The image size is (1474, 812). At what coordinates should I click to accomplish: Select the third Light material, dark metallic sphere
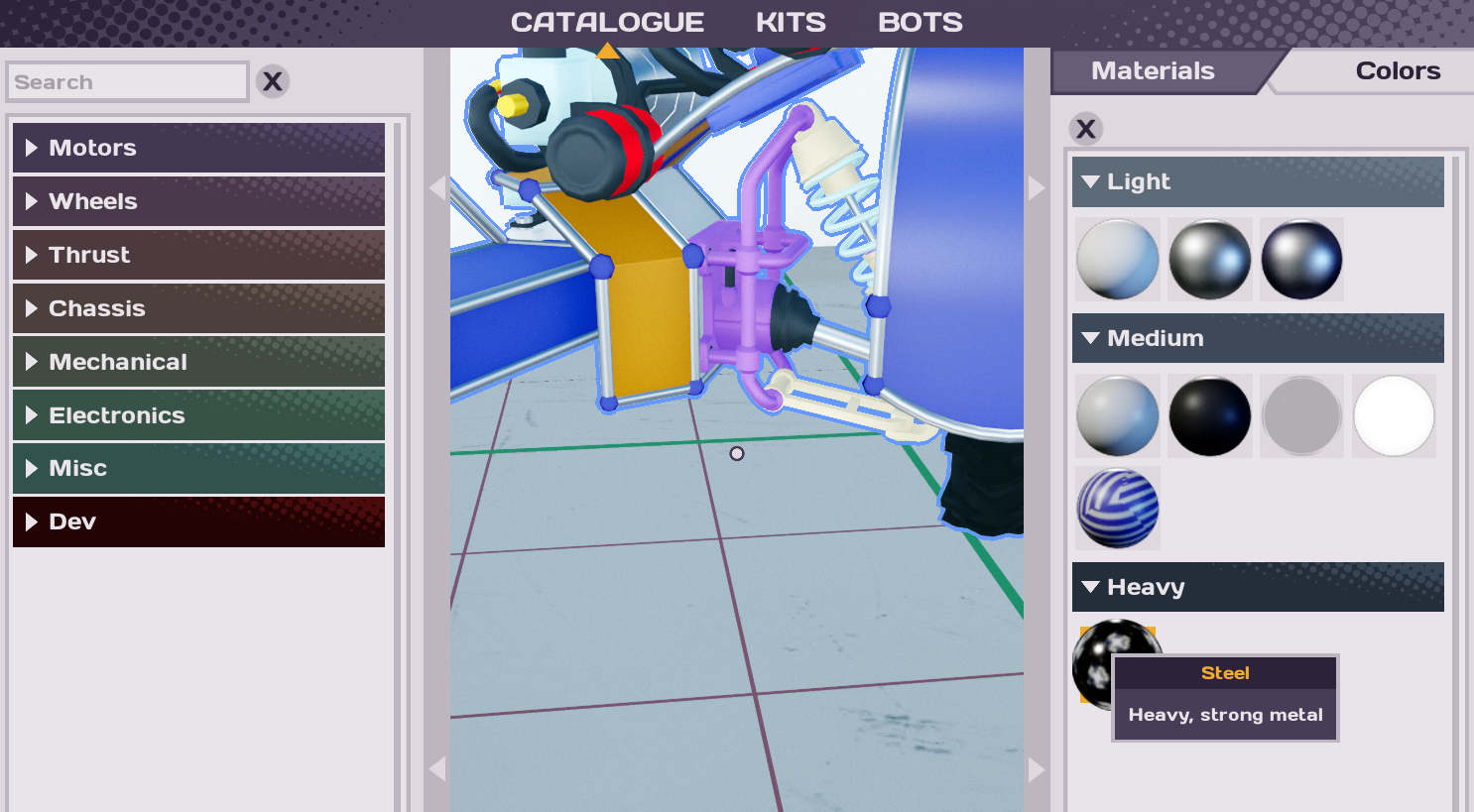pyautogui.click(x=1302, y=260)
